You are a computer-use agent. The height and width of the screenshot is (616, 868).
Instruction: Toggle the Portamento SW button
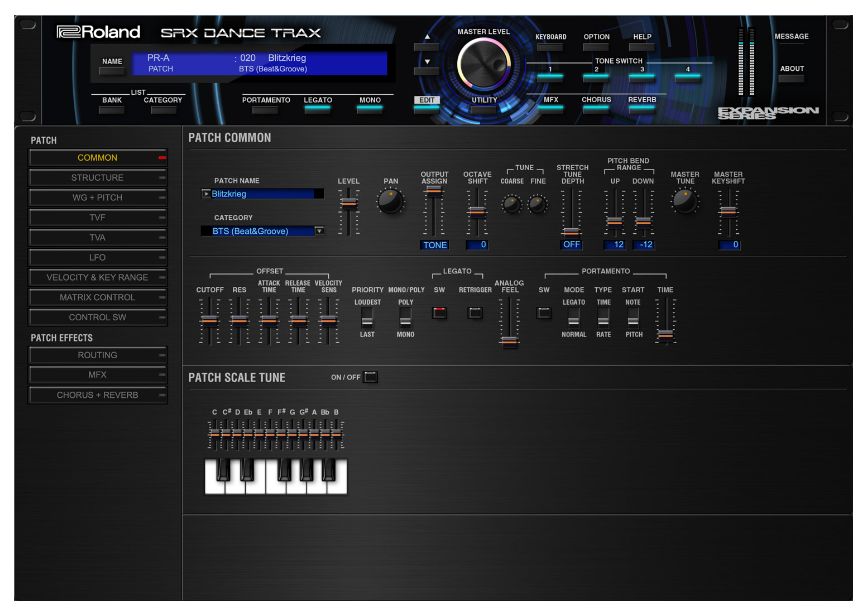pyautogui.click(x=544, y=312)
